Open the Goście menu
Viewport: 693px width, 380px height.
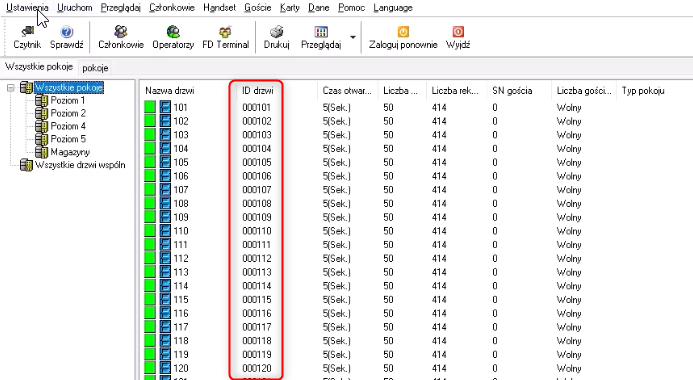pyautogui.click(x=258, y=8)
